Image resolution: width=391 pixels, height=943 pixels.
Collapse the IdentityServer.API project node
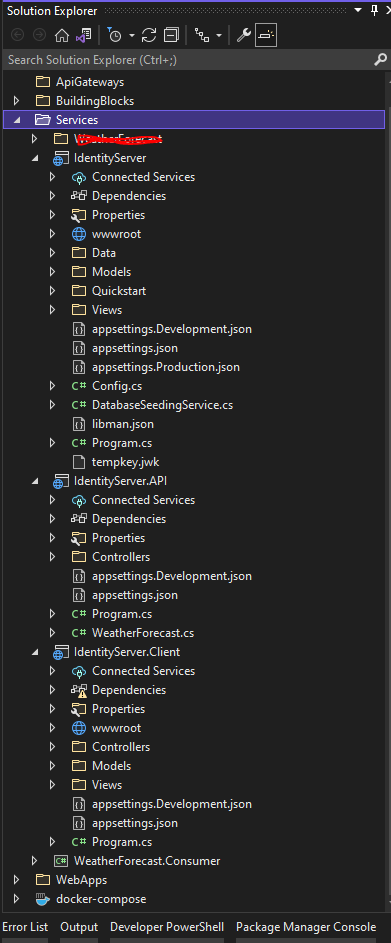34,481
